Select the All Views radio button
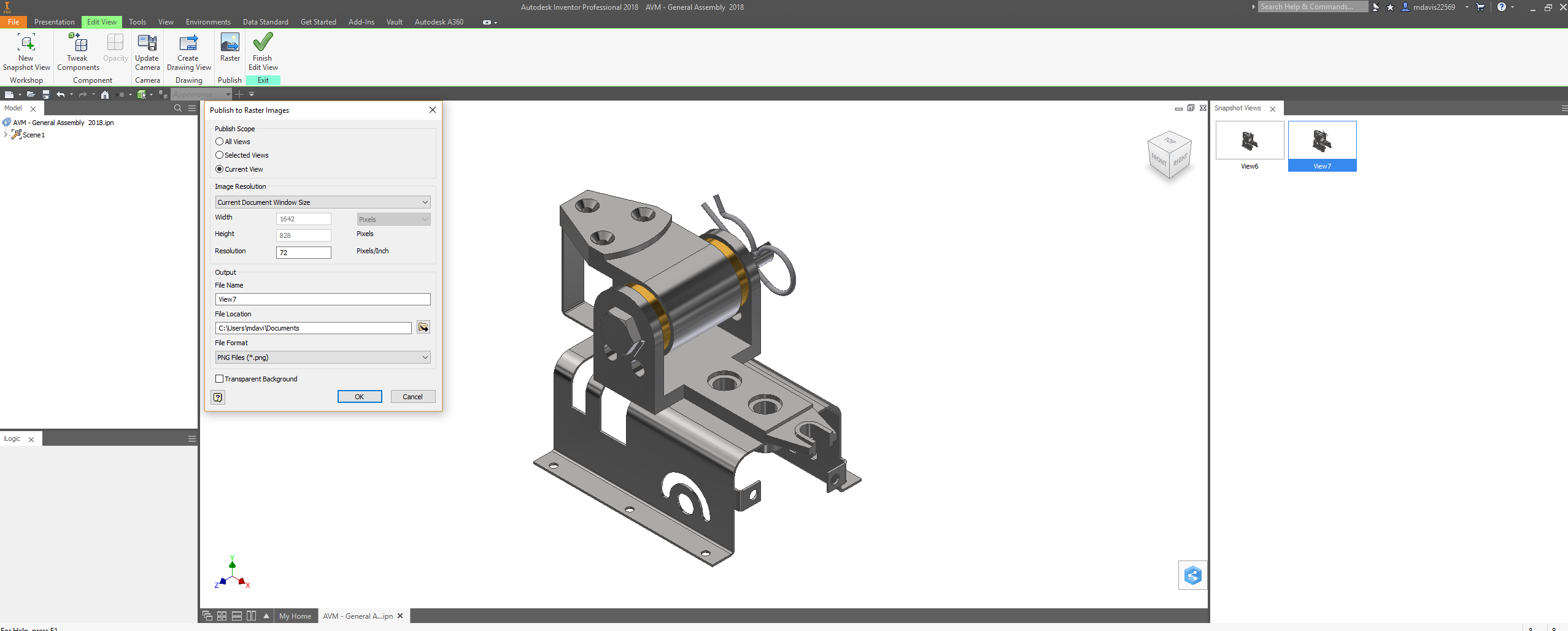The image size is (1568, 631). tap(219, 141)
